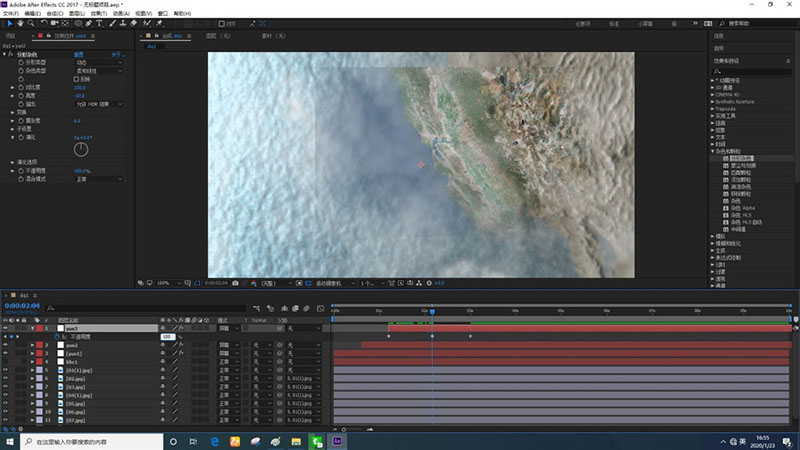Open After Effects from the Windows taskbar
This screenshot has width=800, height=450.
339,441
